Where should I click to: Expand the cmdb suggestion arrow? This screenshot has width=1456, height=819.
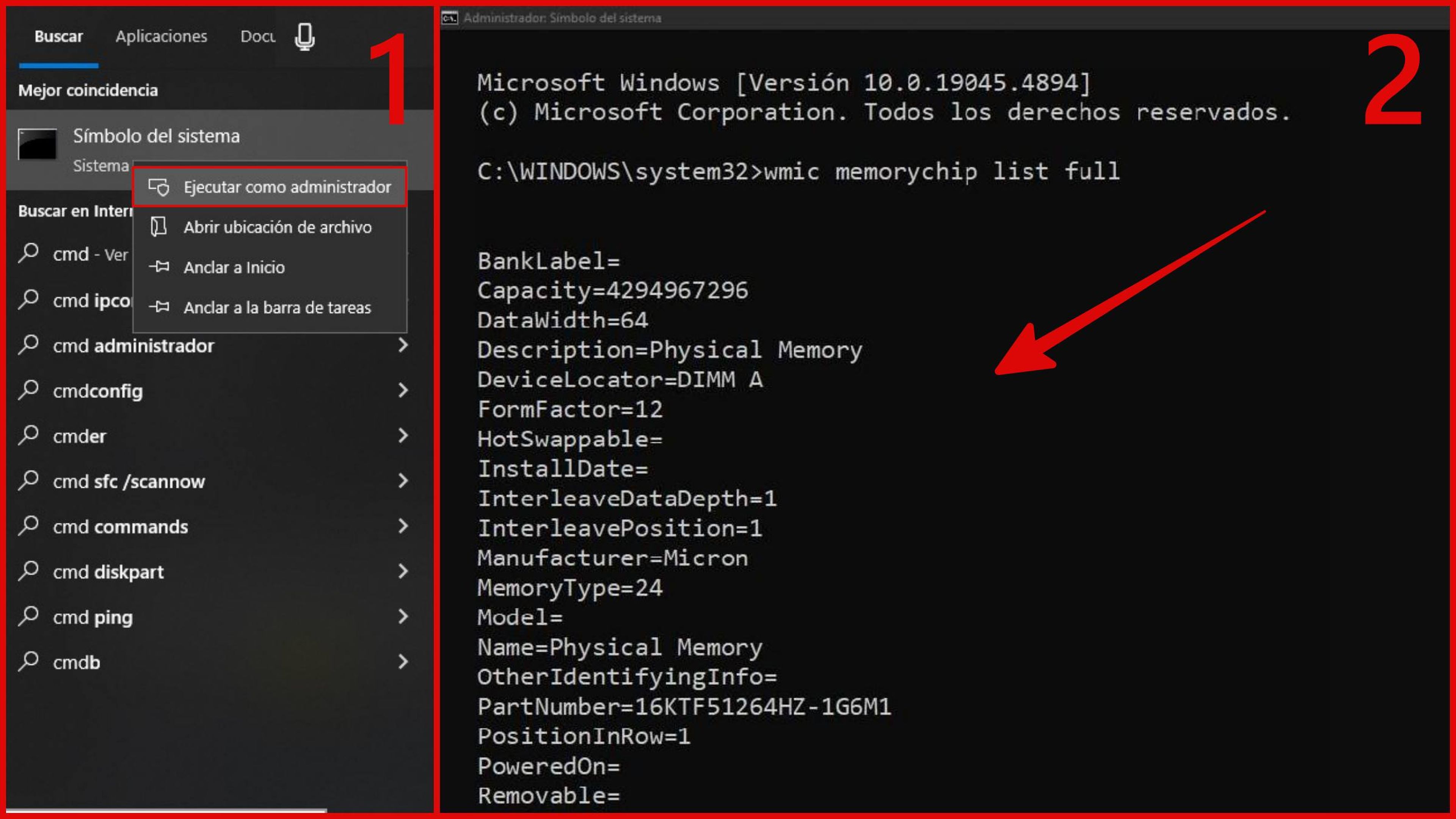[403, 661]
